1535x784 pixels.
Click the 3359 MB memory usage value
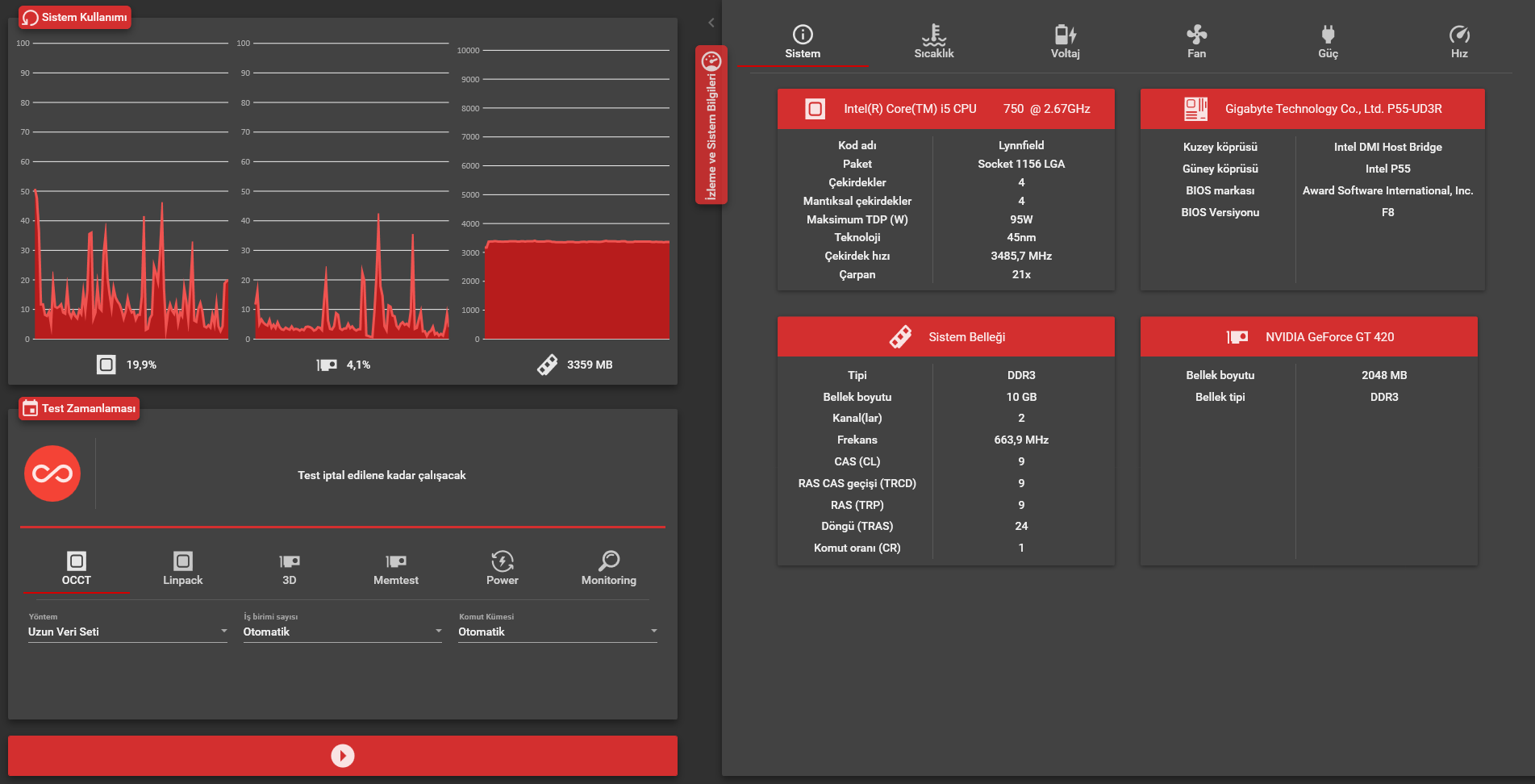pos(590,365)
